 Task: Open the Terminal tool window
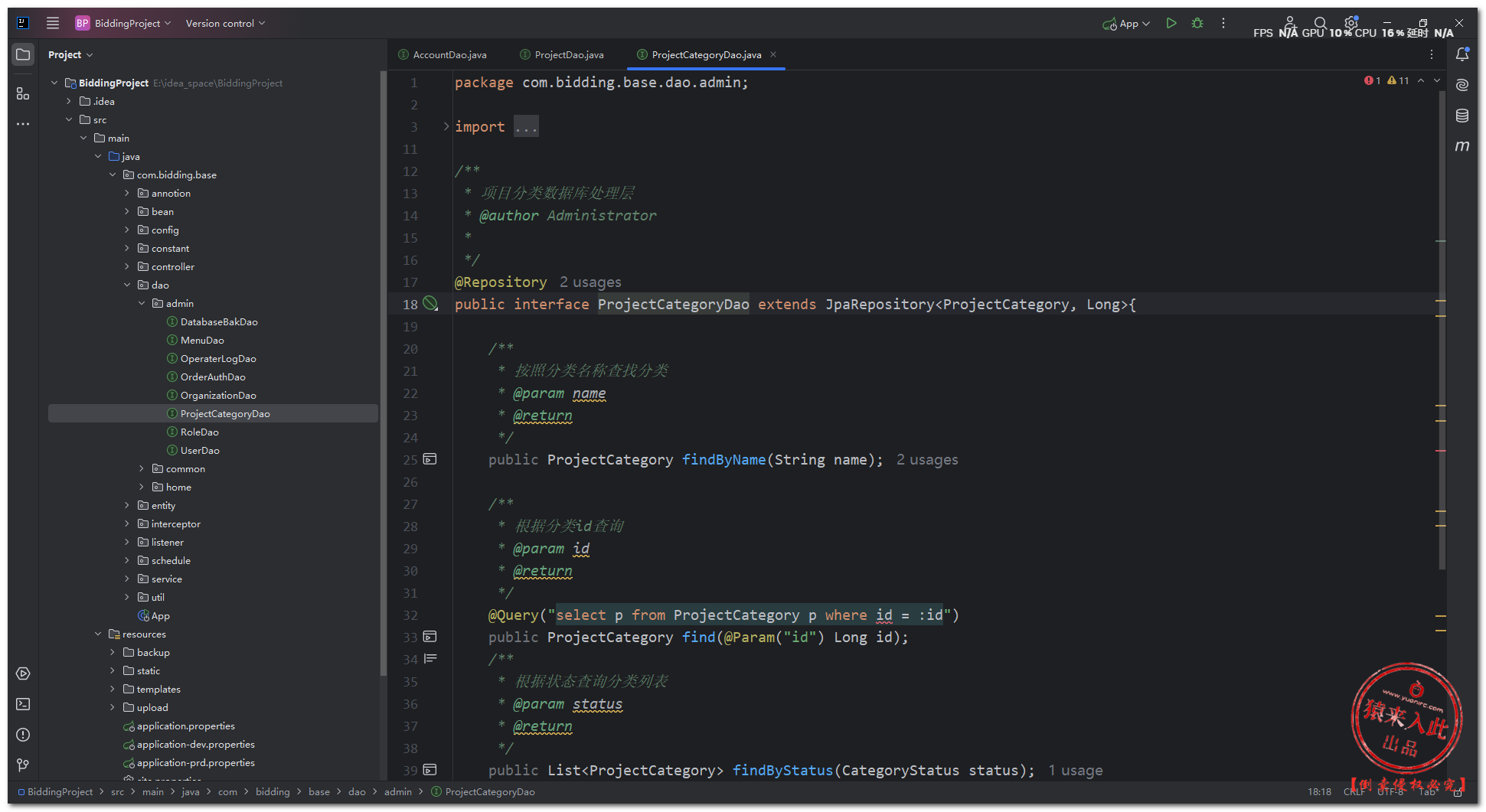[x=23, y=704]
